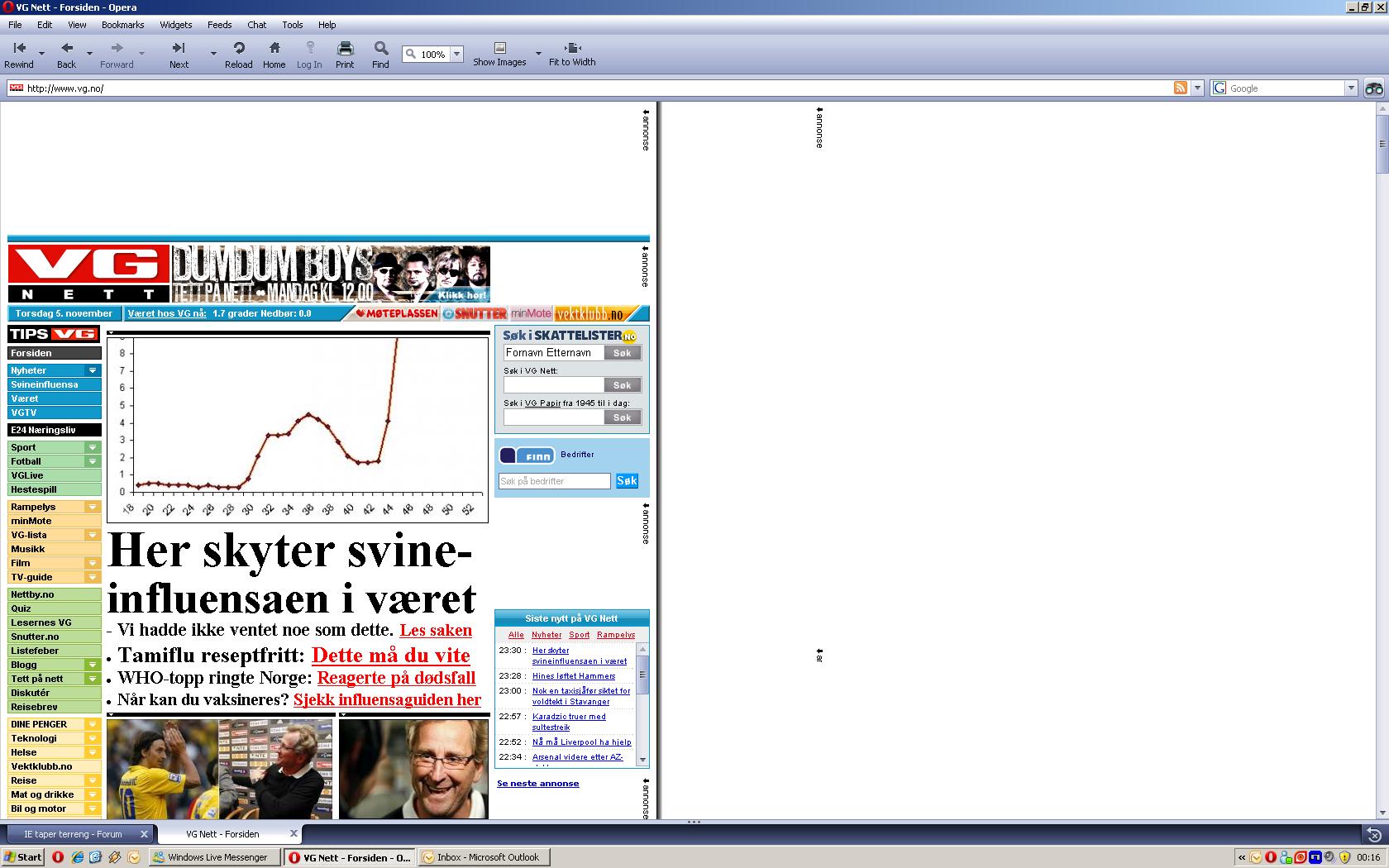Open the Tools menu

click(x=293, y=25)
